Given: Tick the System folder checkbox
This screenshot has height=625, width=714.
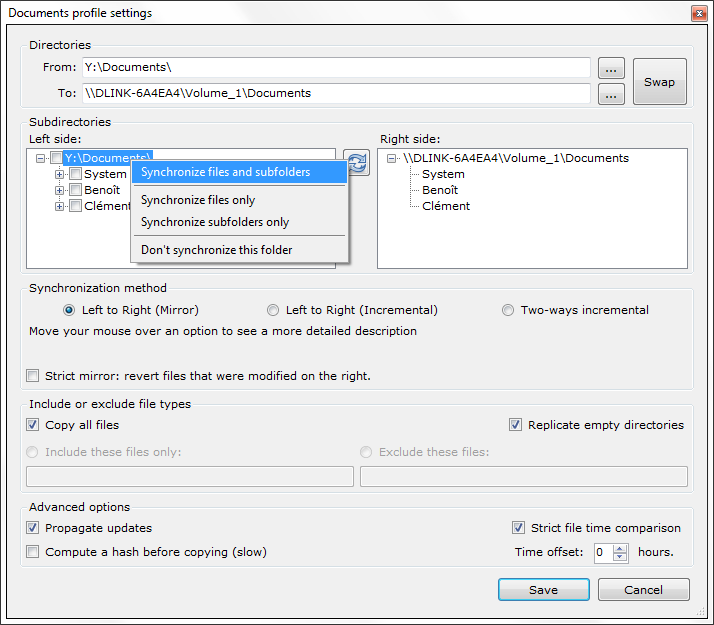Looking at the screenshot, I should pos(75,174).
